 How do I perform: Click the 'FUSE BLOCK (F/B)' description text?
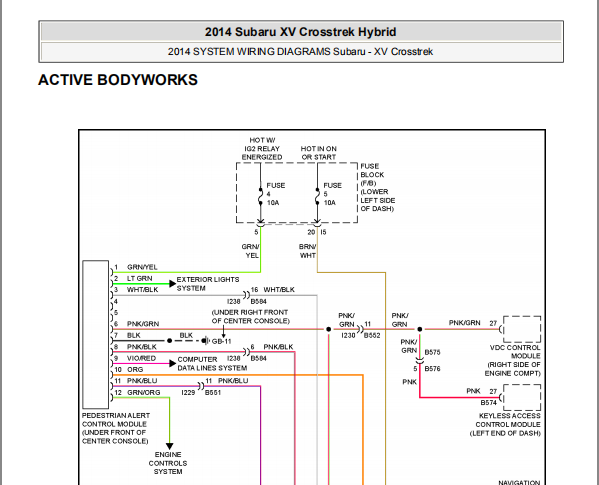point(377,188)
